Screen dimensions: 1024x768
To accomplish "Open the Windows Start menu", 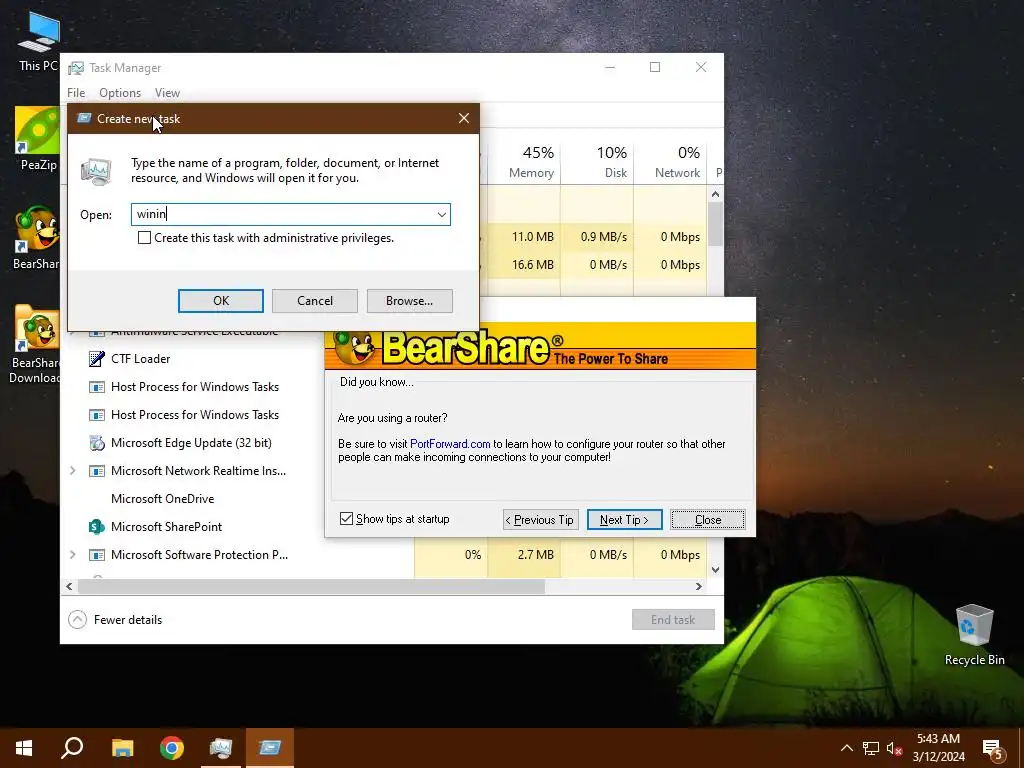I will [24, 748].
